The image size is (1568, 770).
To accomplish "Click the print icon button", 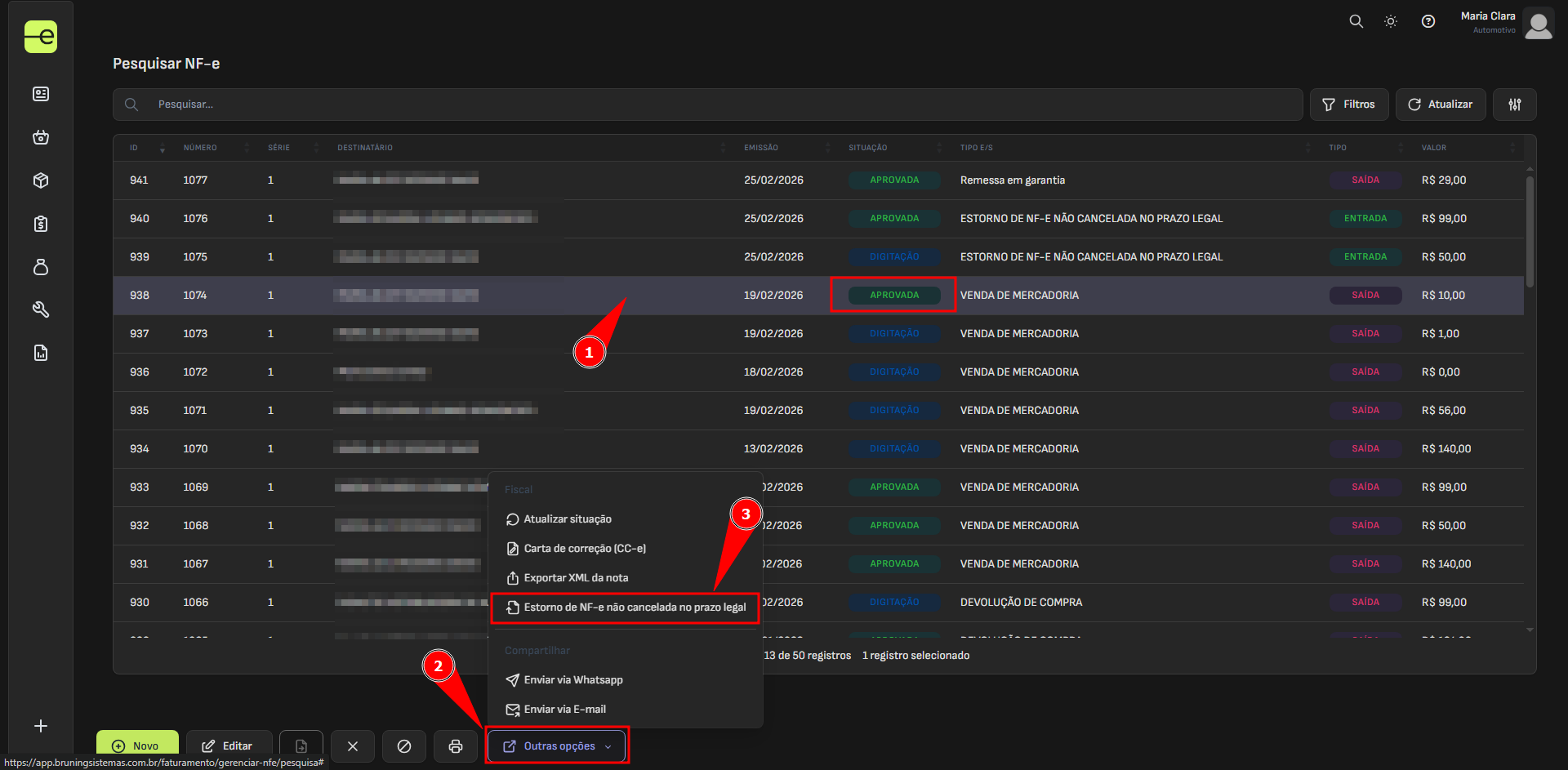I will coord(456,746).
